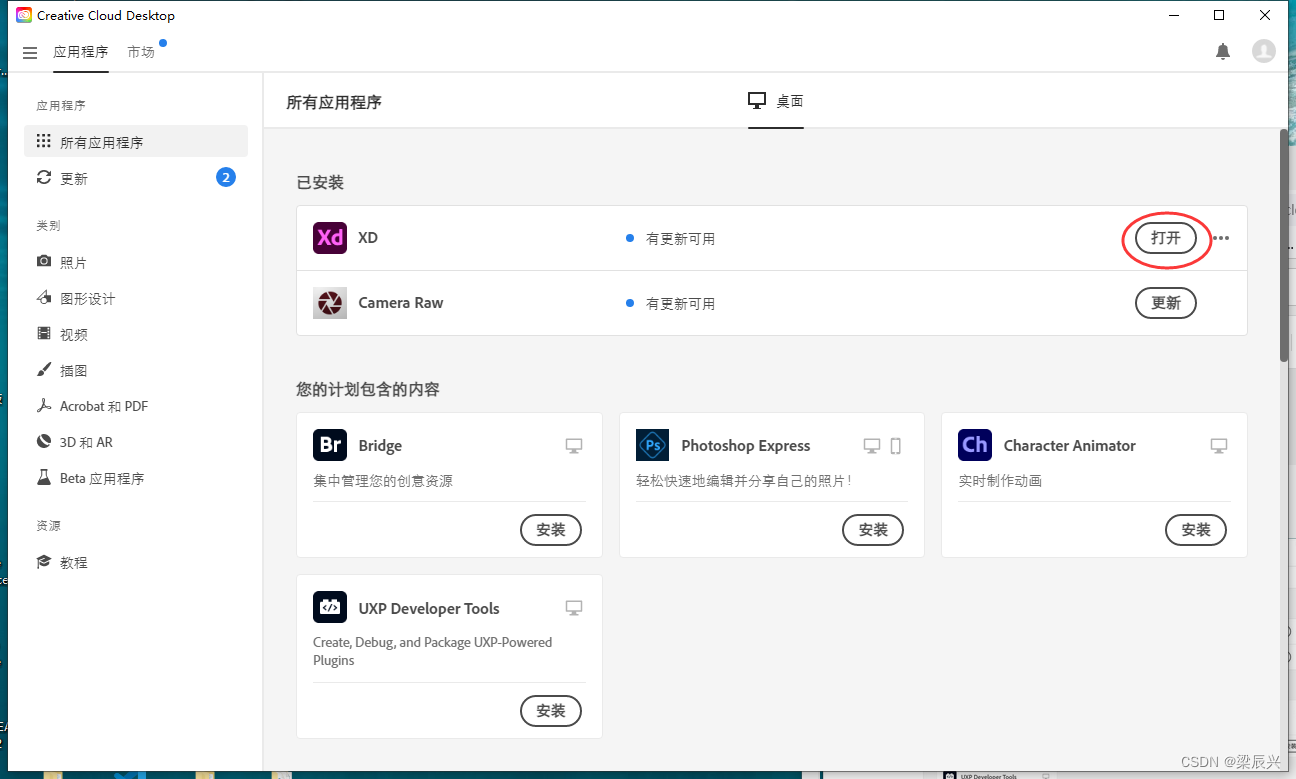This screenshot has height=779, width=1296.
Task: Click the desktop icon on Photoshop Express card
Action: coord(872,446)
